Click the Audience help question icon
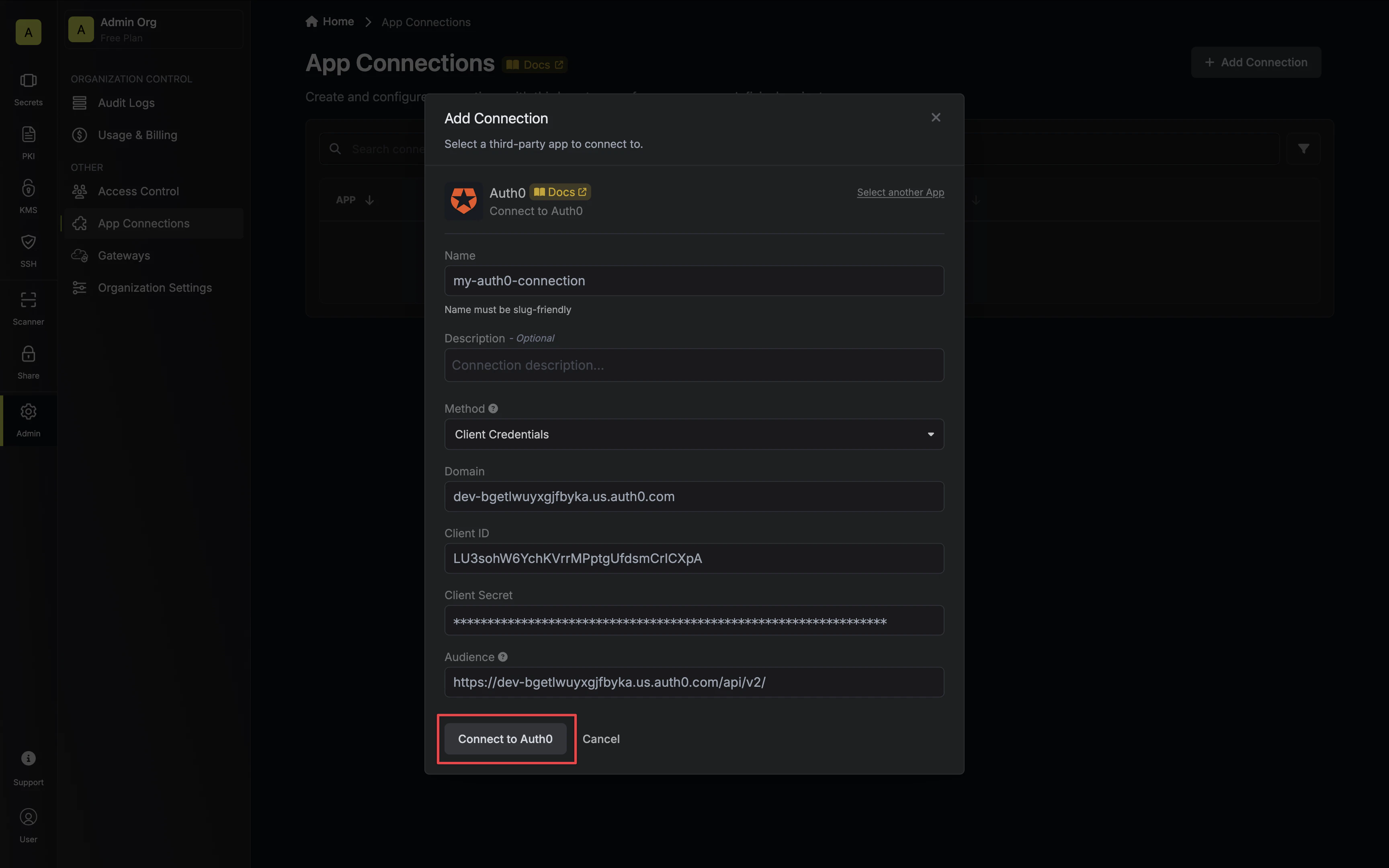This screenshot has width=1389, height=868. [503, 657]
